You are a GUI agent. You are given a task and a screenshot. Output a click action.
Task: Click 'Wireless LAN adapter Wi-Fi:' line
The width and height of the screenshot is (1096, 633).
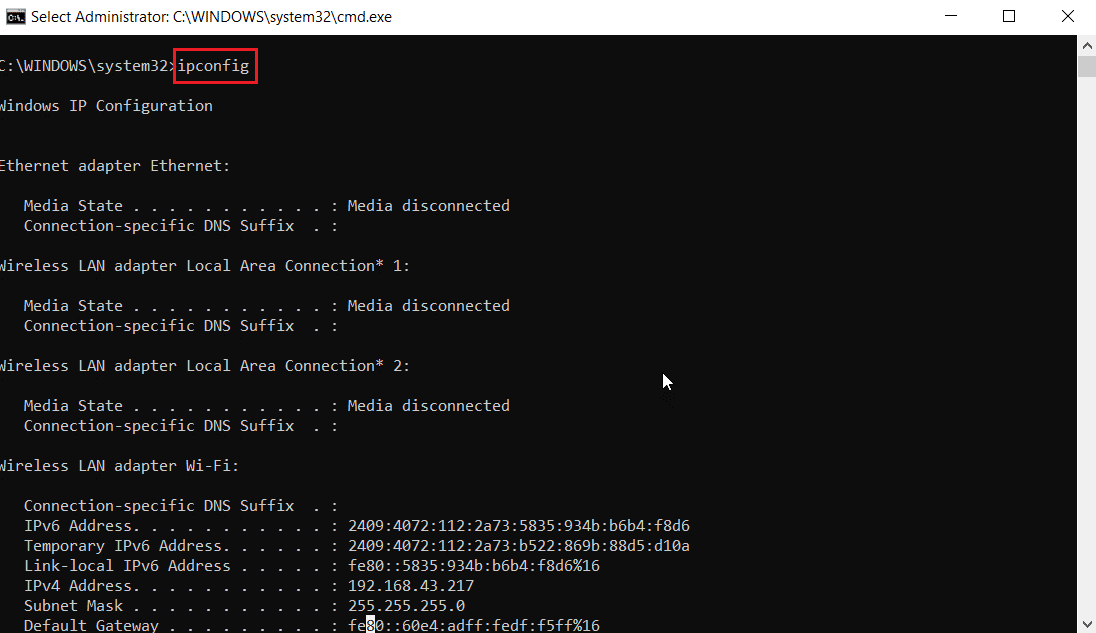[119, 465]
